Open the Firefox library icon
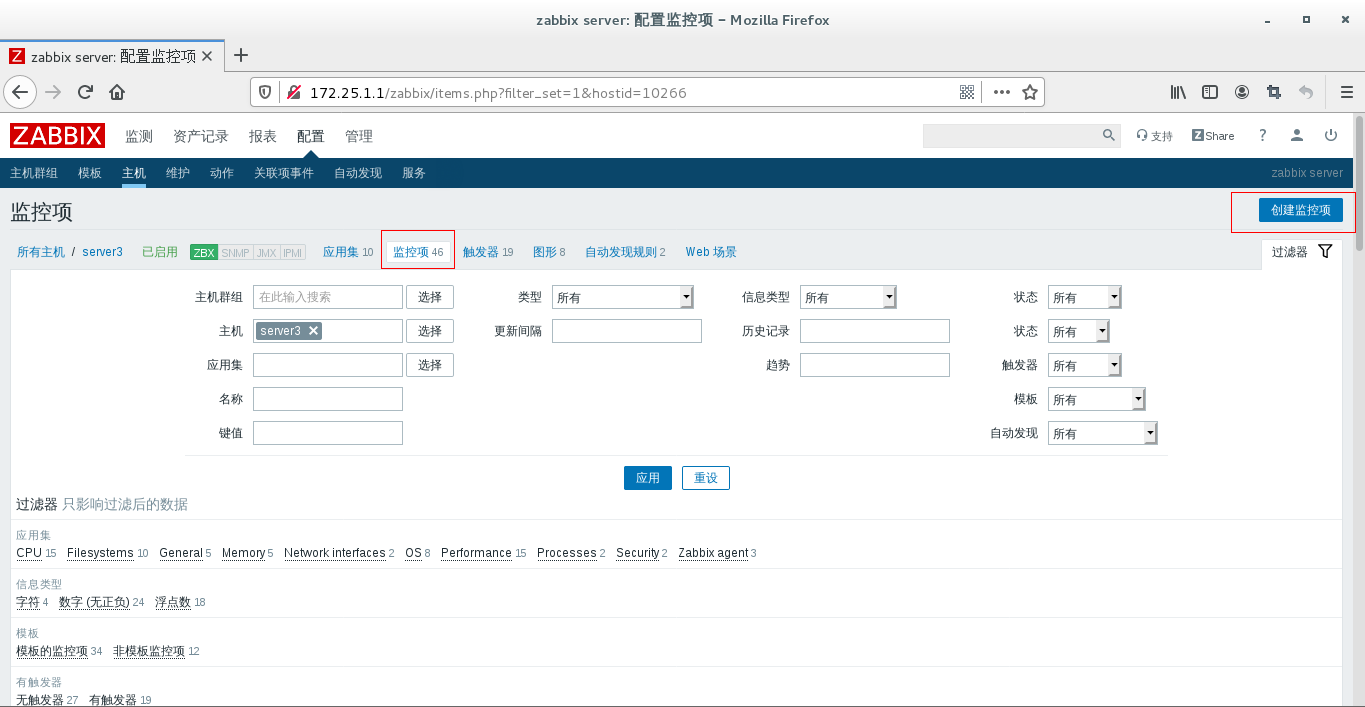The width and height of the screenshot is (1365, 707). coord(1179,92)
